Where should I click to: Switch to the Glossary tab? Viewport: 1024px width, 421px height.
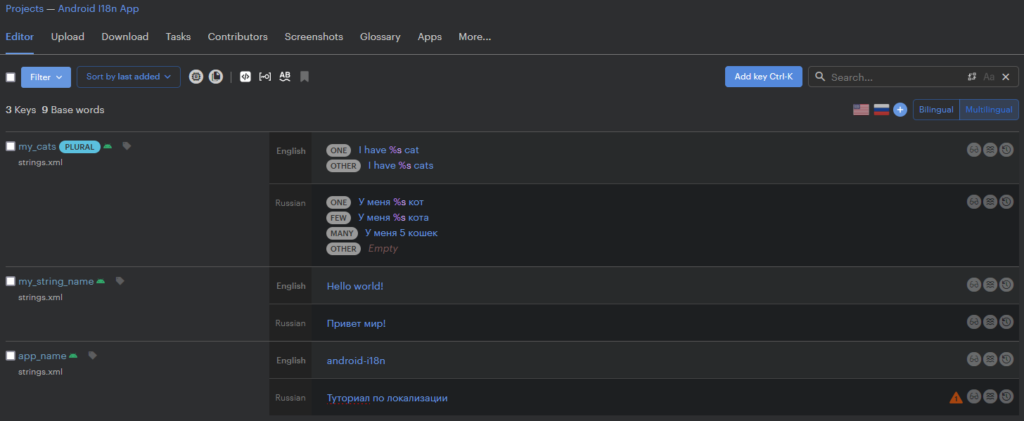point(380,37)
